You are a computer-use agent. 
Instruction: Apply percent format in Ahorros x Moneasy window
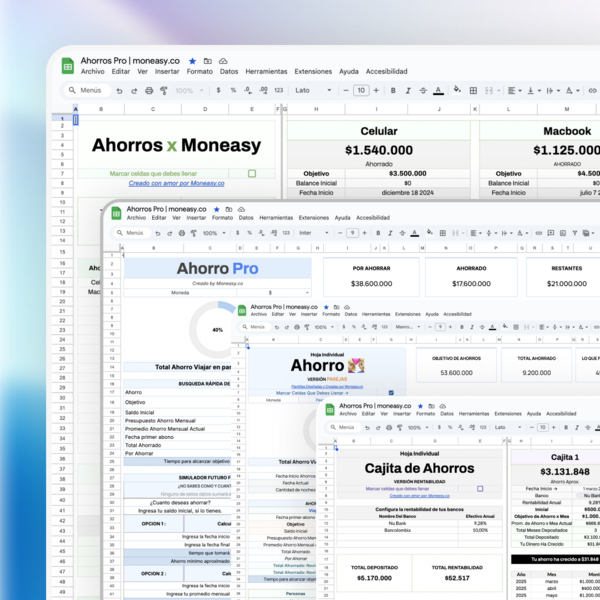tap(233, 90)
